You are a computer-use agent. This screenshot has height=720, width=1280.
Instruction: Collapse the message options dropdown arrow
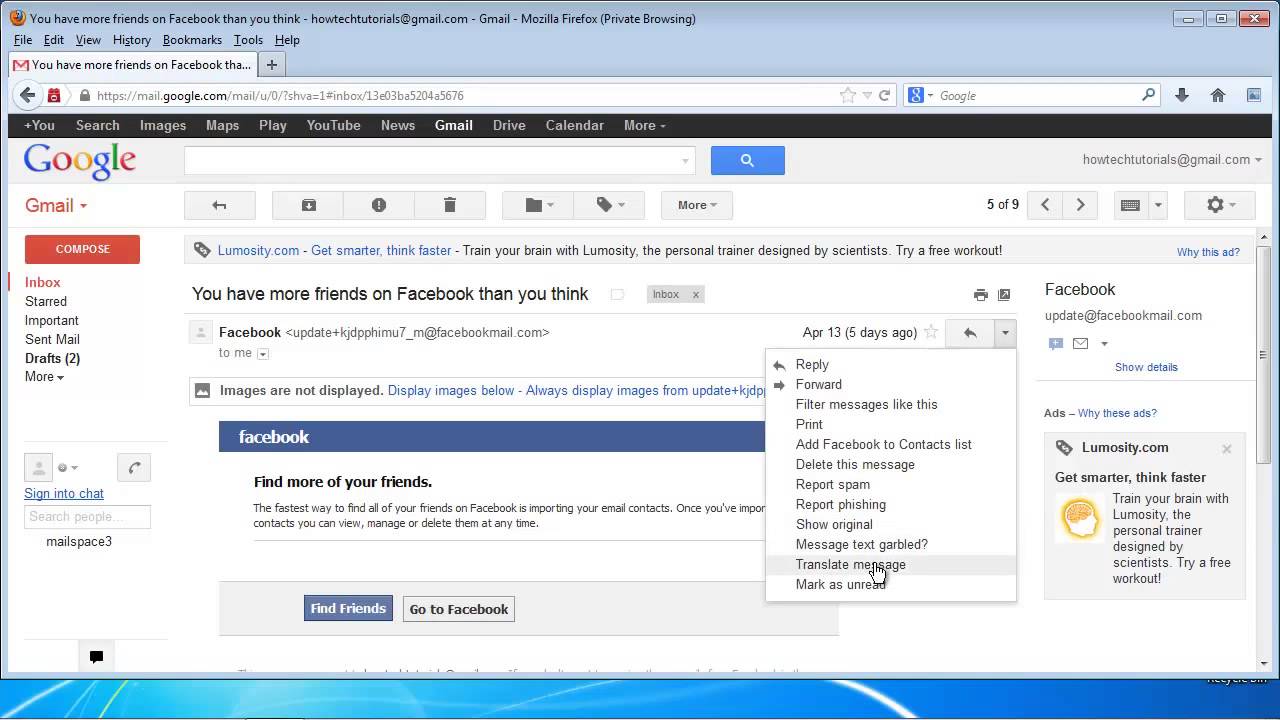coord(1006,333)
